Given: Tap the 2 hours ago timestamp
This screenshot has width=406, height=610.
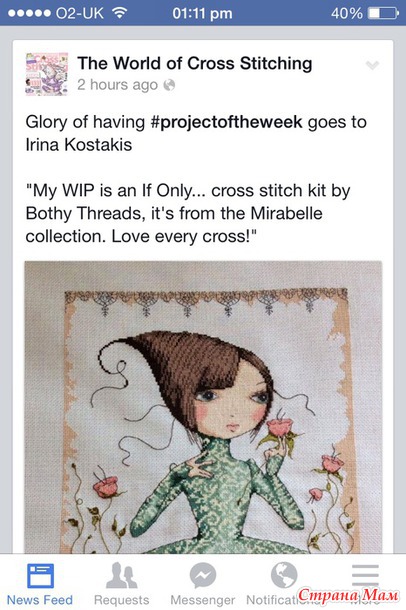Looking at the screenshot, I should [x=117, y=85].
